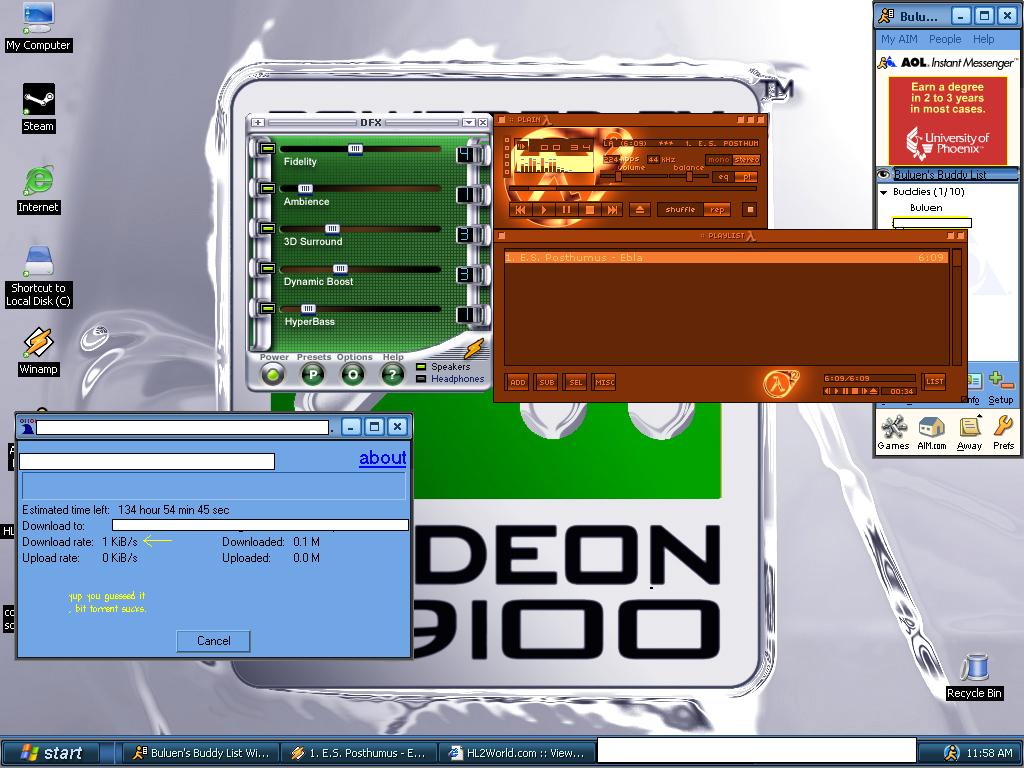1024x768 pixels.
Task: Launch Steam from the desktop
Action: [38, 108]
